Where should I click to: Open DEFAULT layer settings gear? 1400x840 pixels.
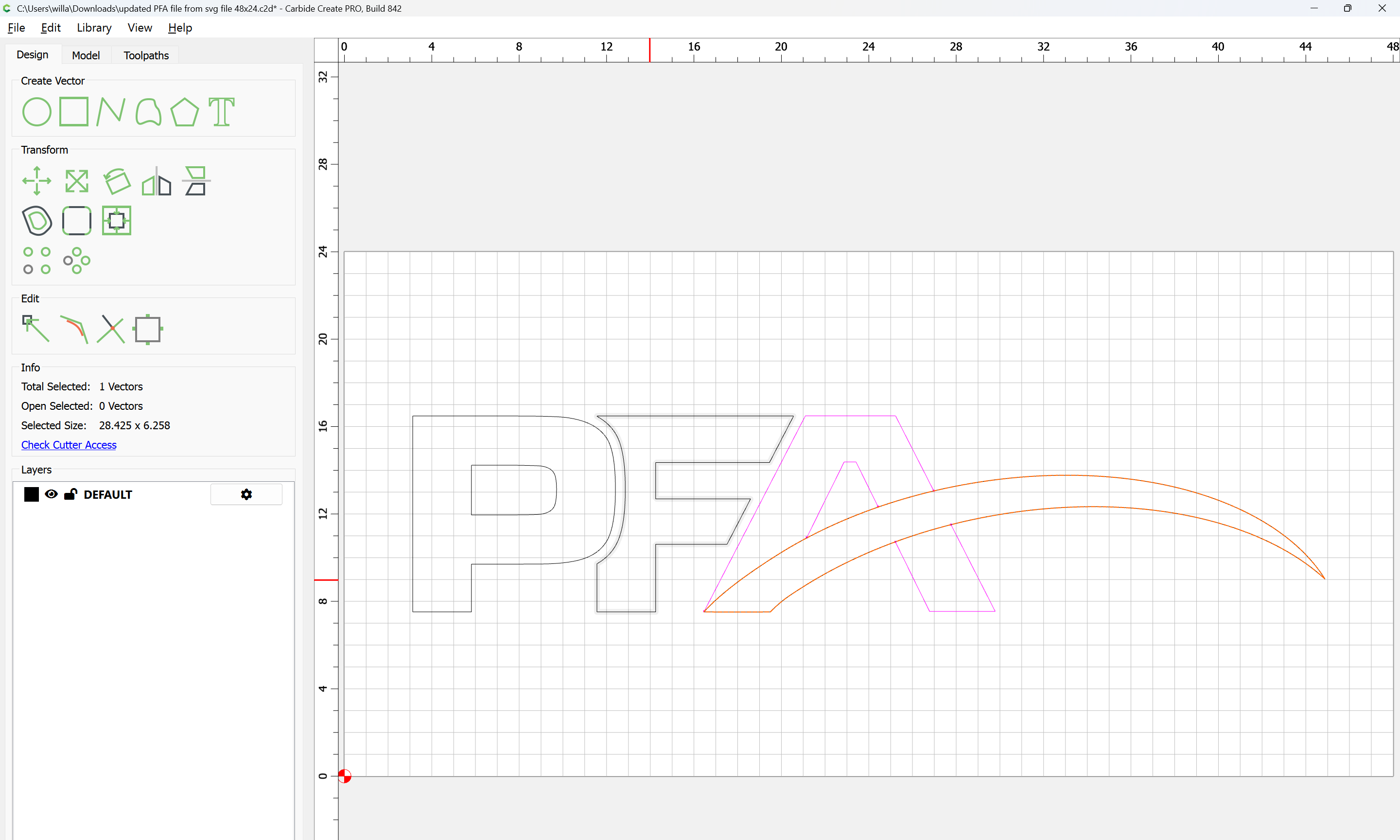[246, 494]
